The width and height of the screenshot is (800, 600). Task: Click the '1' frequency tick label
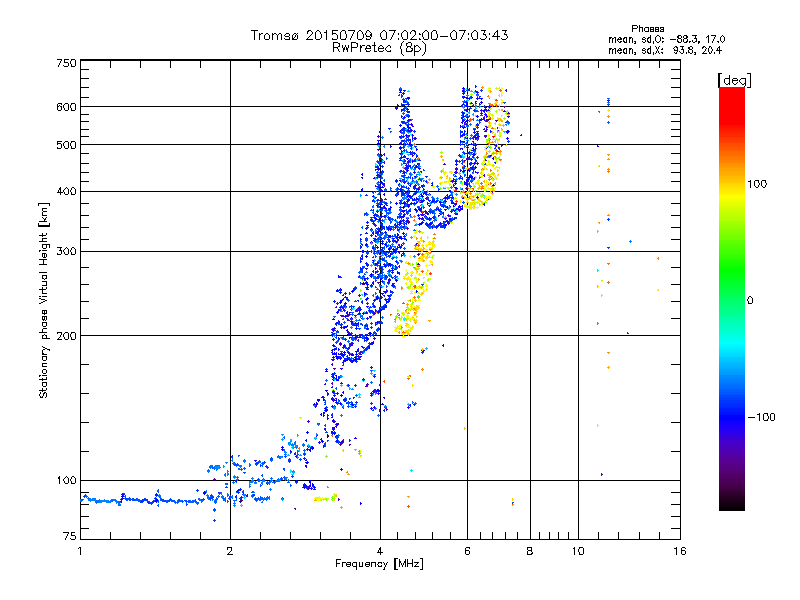click(80, 551)
